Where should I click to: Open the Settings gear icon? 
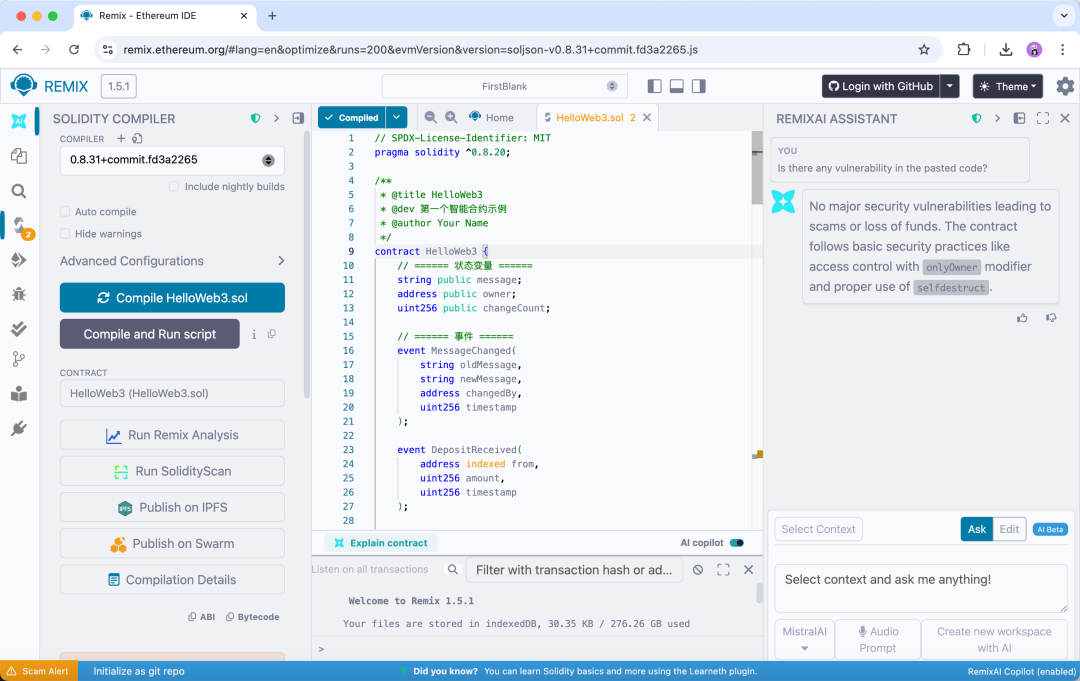[x=1065, y=86]
